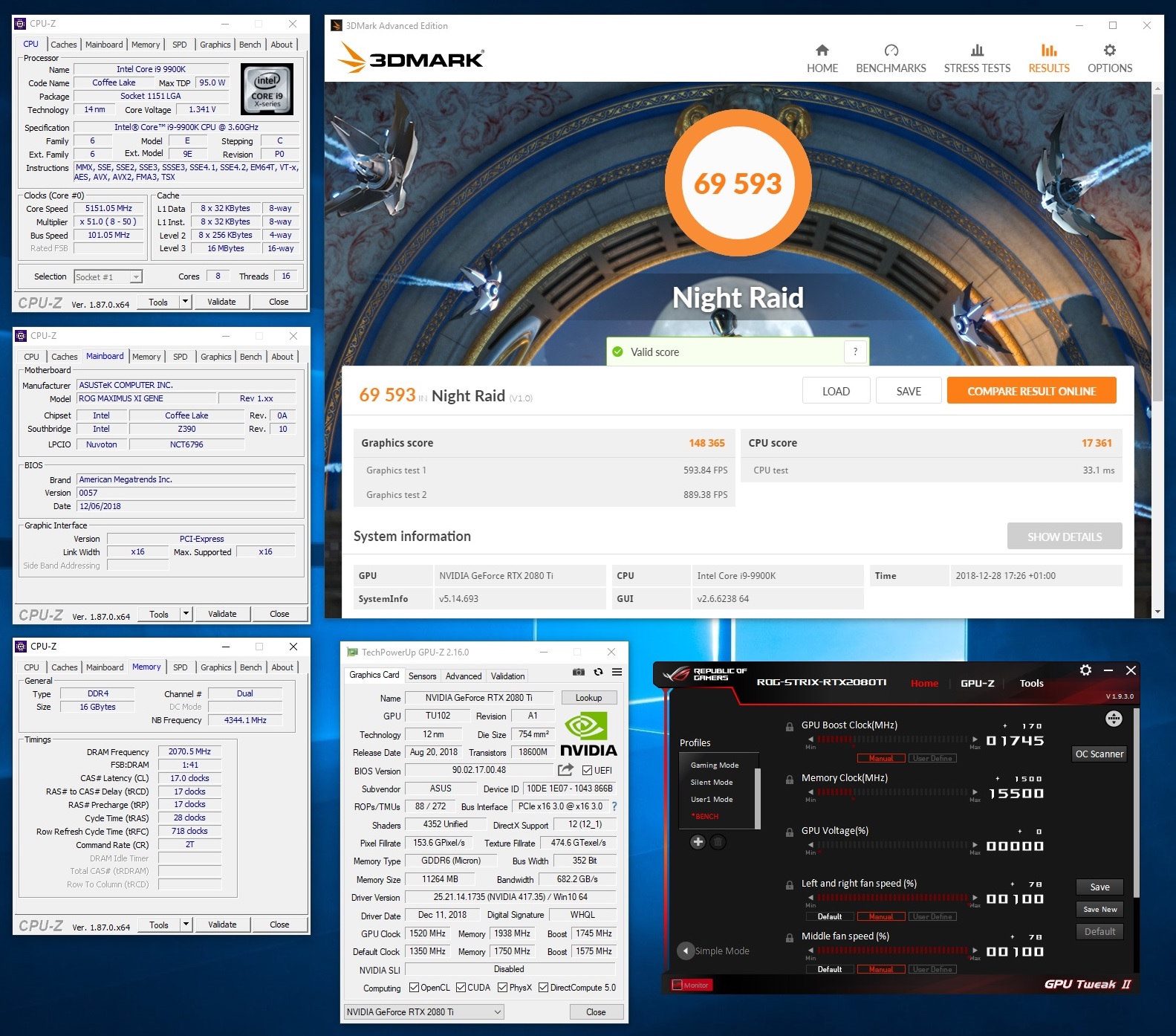
Task: Adjust the GPU Boost Clock slider
Action: click(892, 739)
